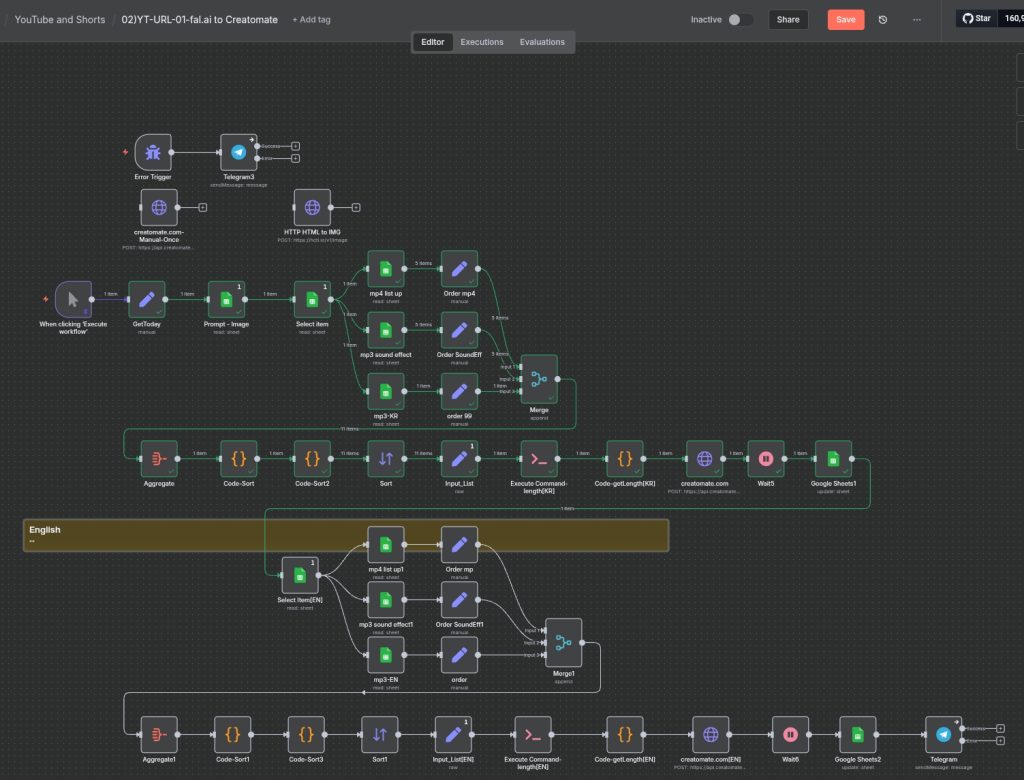Open the HTTP HTML to IMG node
The height and width of the screenshot is (780, 1024).
[312, 208]
